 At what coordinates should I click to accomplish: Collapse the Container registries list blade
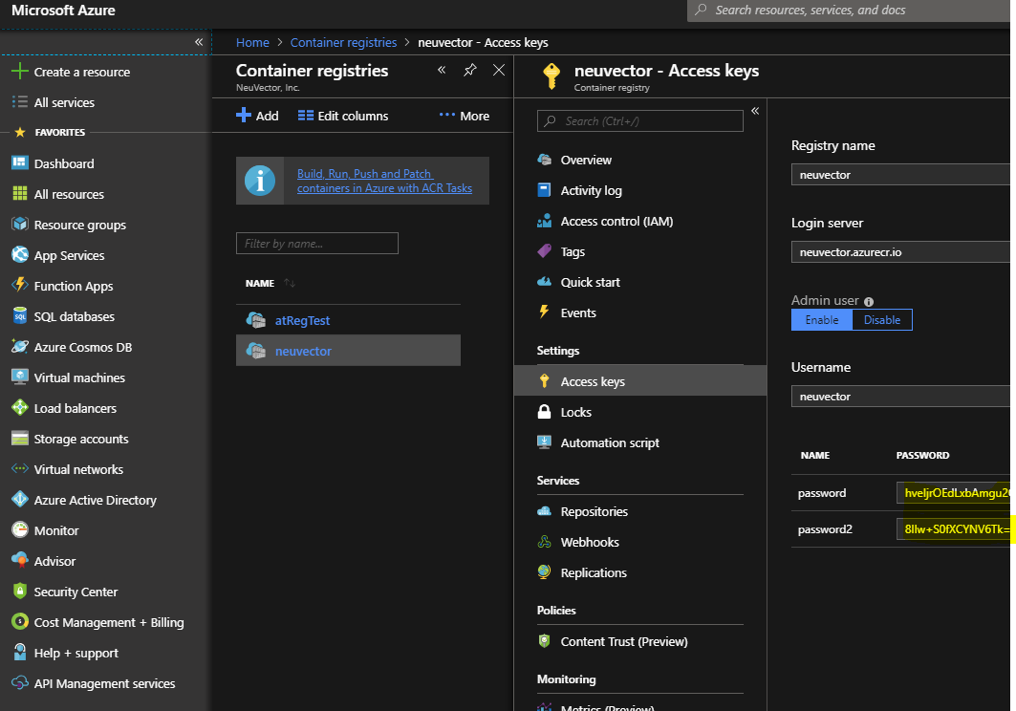pyautogui.click(x=442, y=70)
